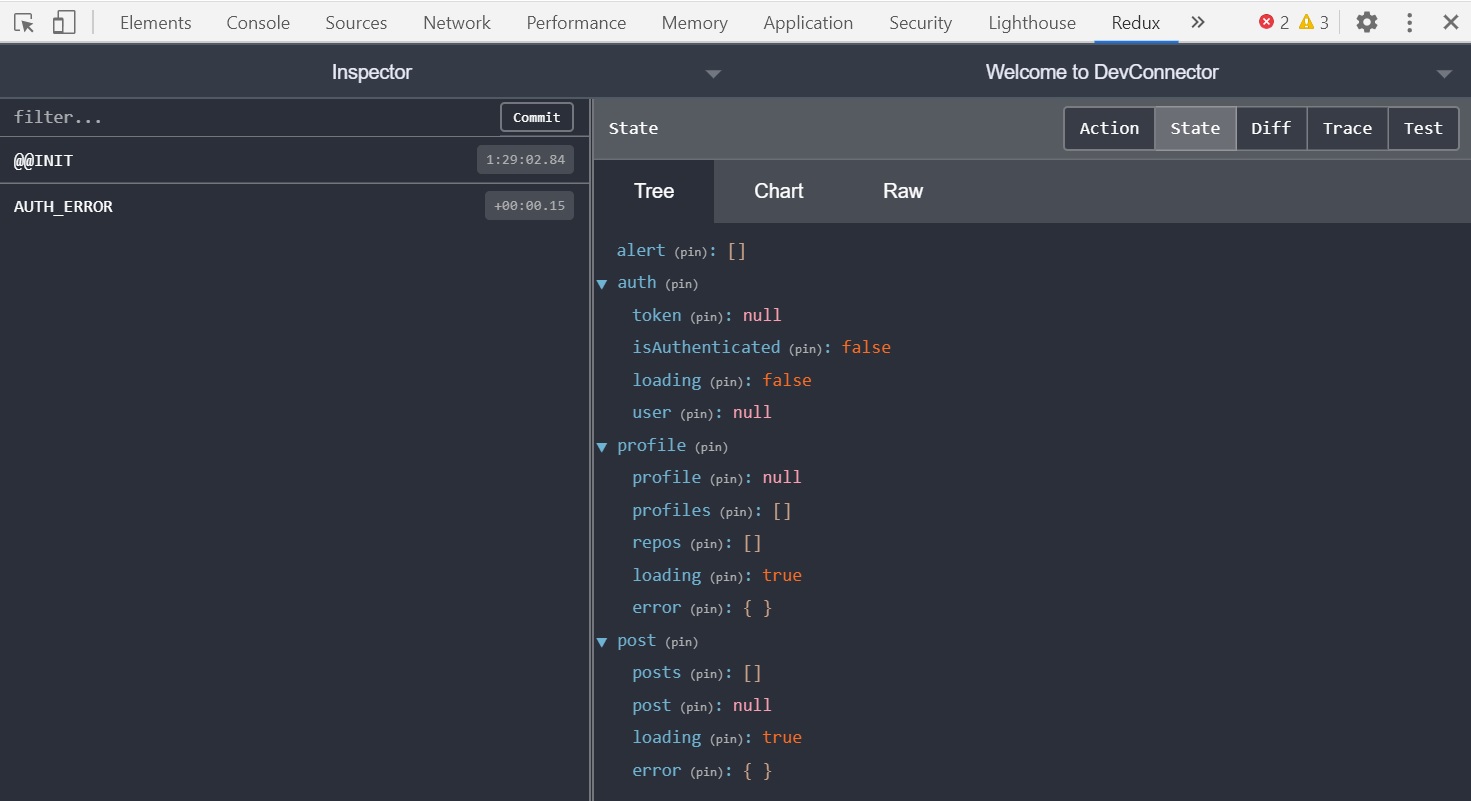Select the Trace view button
1471x801 pixels.
pos(1346,128)
